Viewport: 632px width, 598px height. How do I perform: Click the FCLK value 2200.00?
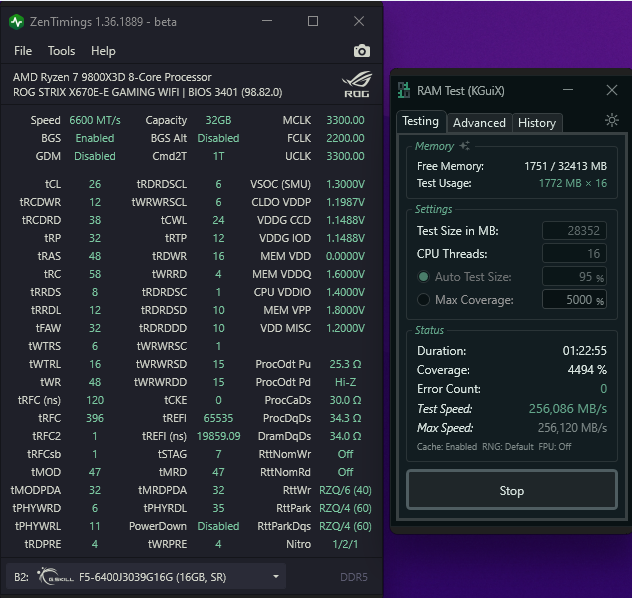pyautogui.click(x=345, y=138)
